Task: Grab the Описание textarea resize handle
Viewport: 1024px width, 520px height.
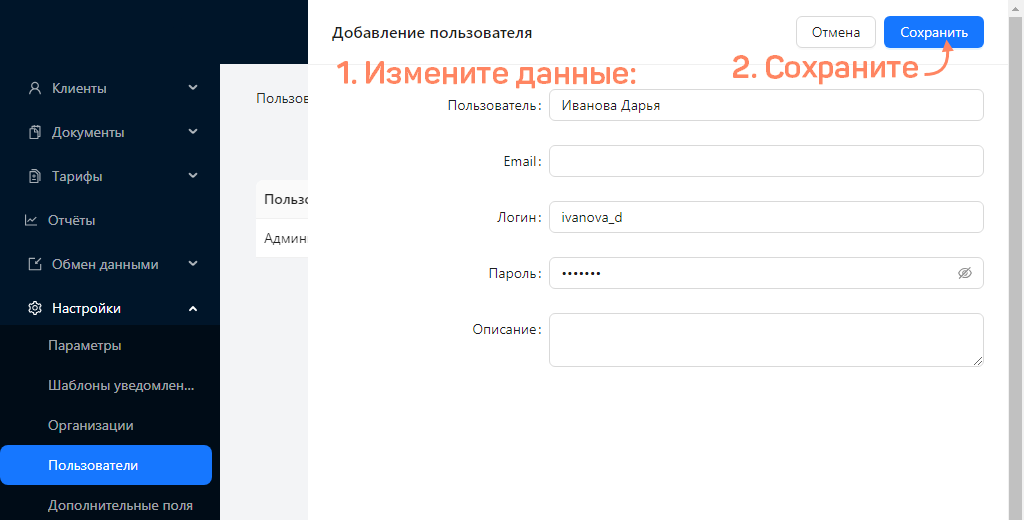Action: (x=978, y=361)
